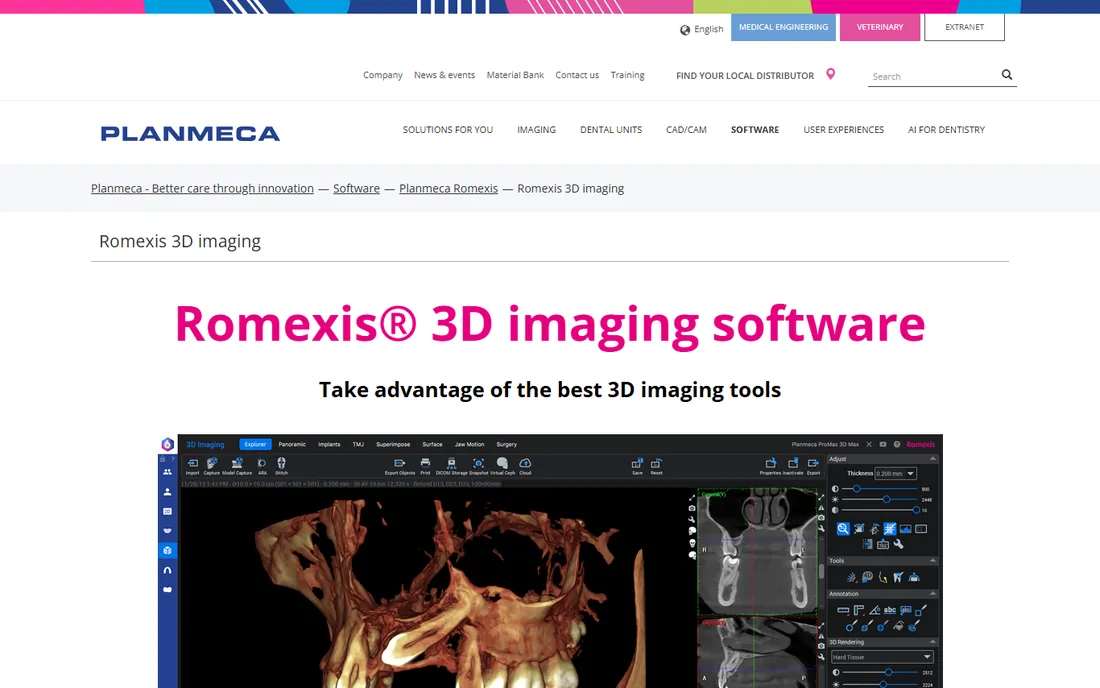This screenshot has width=1100, height=688.
Task: Open the Dental Units menu
Action: click(611, 130)
